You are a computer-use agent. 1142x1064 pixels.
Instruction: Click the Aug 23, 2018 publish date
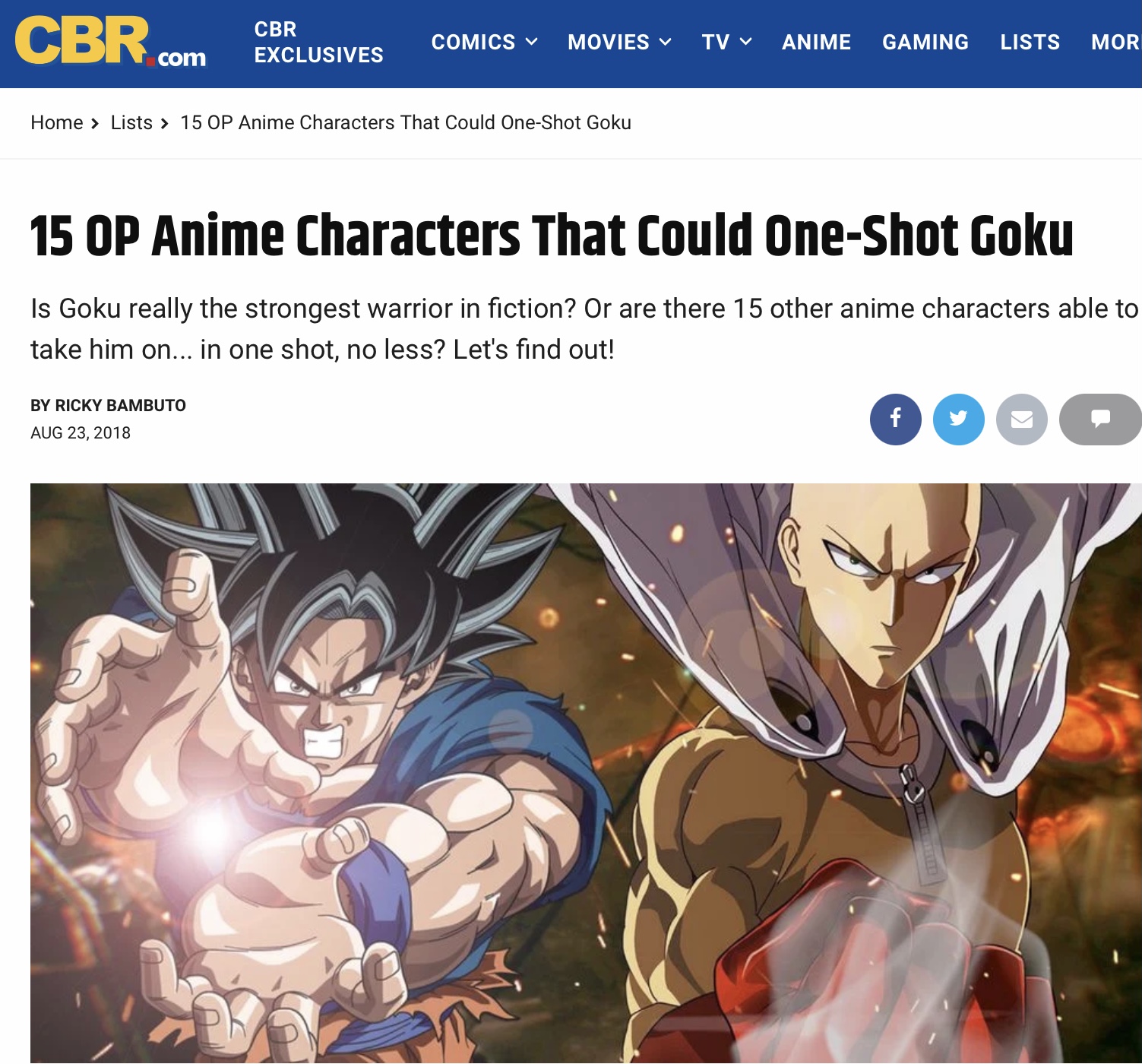click(81, 432)
